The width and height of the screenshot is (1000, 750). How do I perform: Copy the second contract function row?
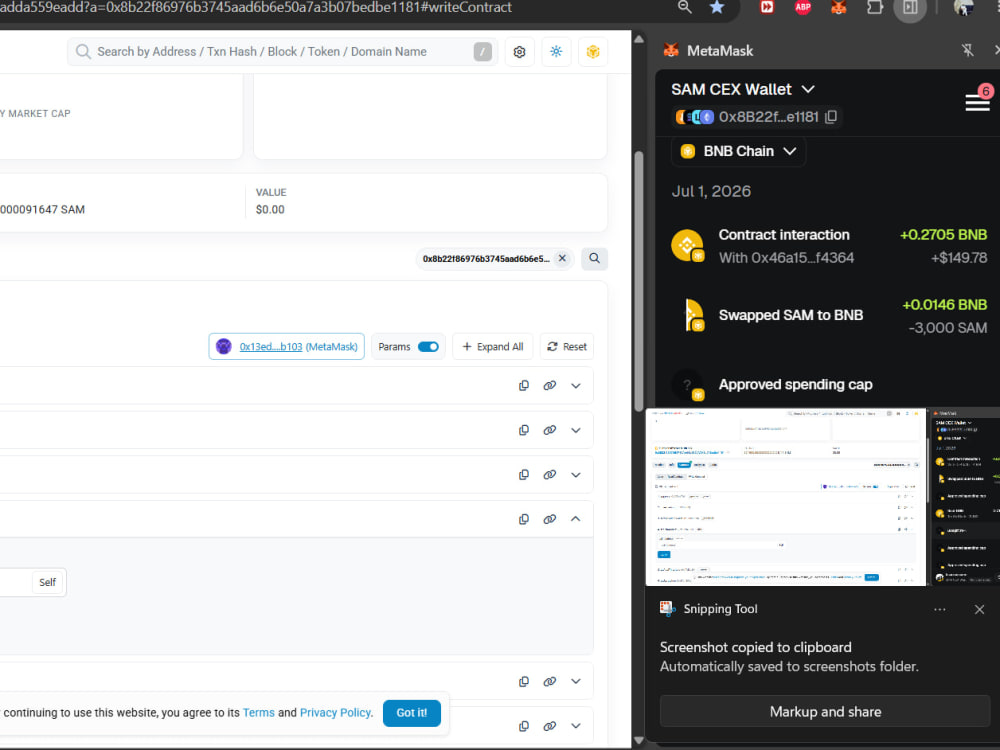[524, 430]
